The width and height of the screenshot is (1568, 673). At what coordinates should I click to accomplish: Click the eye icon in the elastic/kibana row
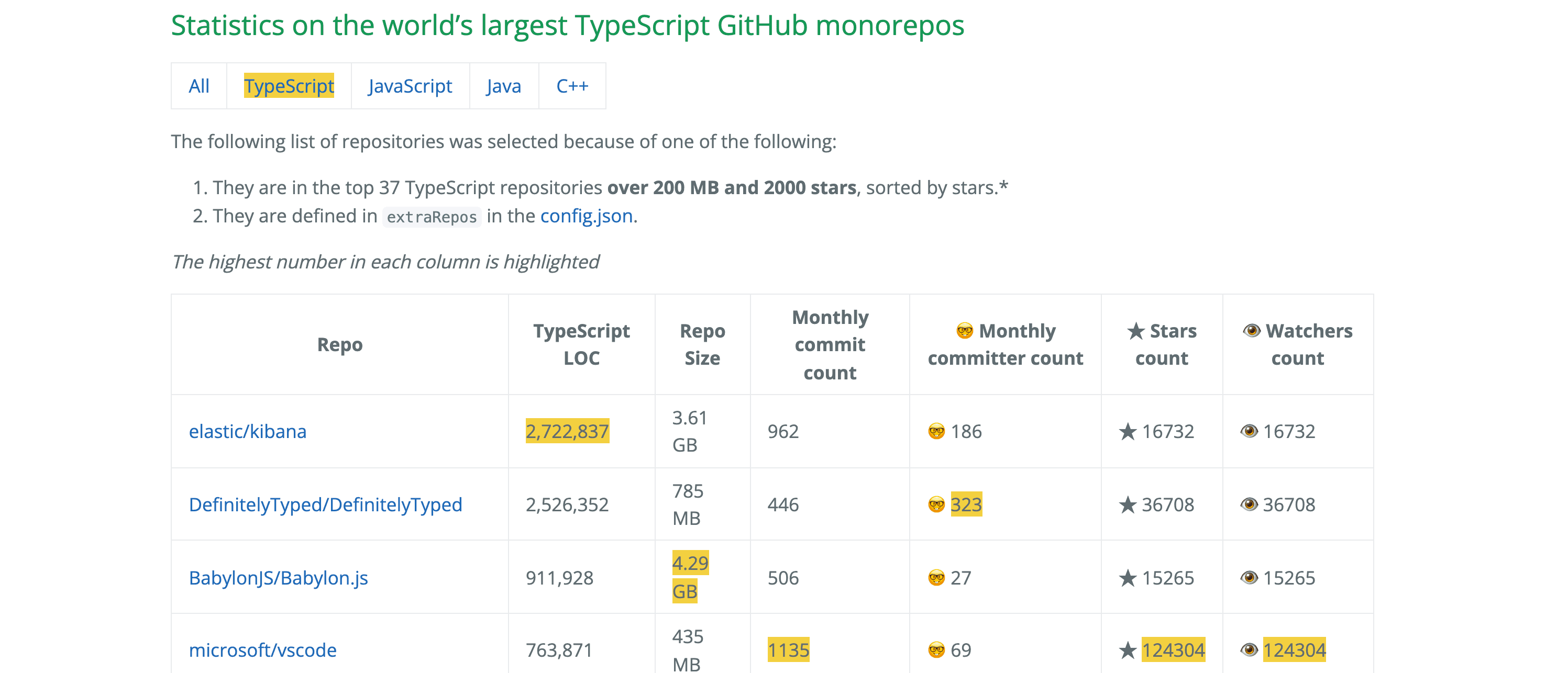[1249, 431]
